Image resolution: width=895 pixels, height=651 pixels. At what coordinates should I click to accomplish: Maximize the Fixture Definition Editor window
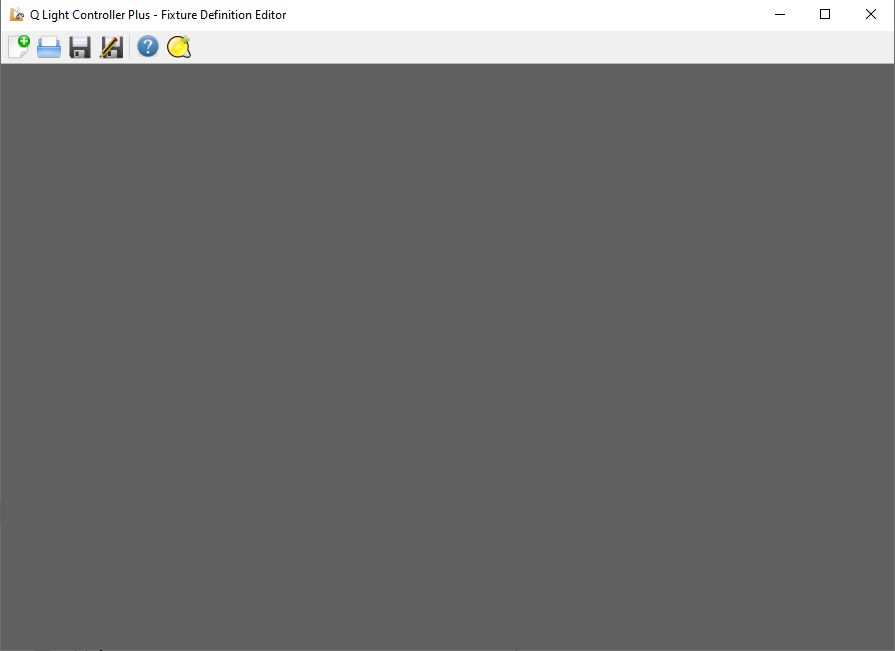[825, 14]
